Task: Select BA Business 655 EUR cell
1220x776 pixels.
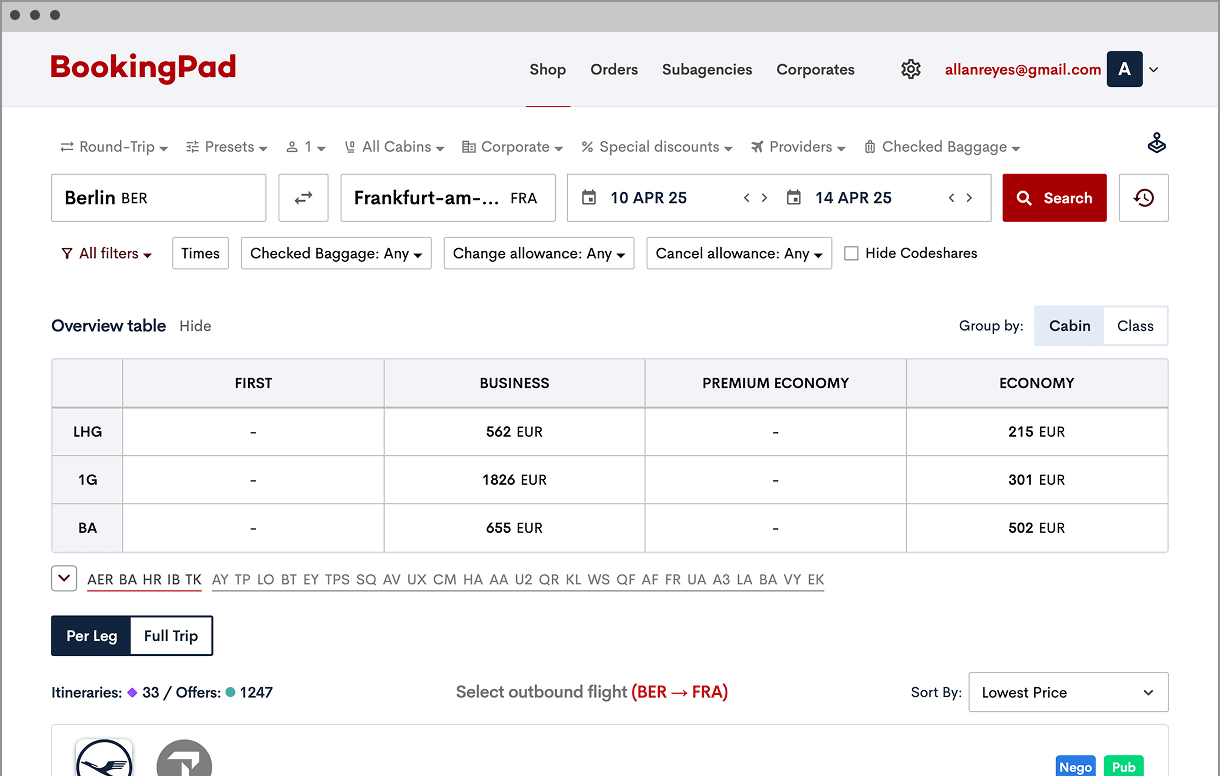Action: point(515,528)
